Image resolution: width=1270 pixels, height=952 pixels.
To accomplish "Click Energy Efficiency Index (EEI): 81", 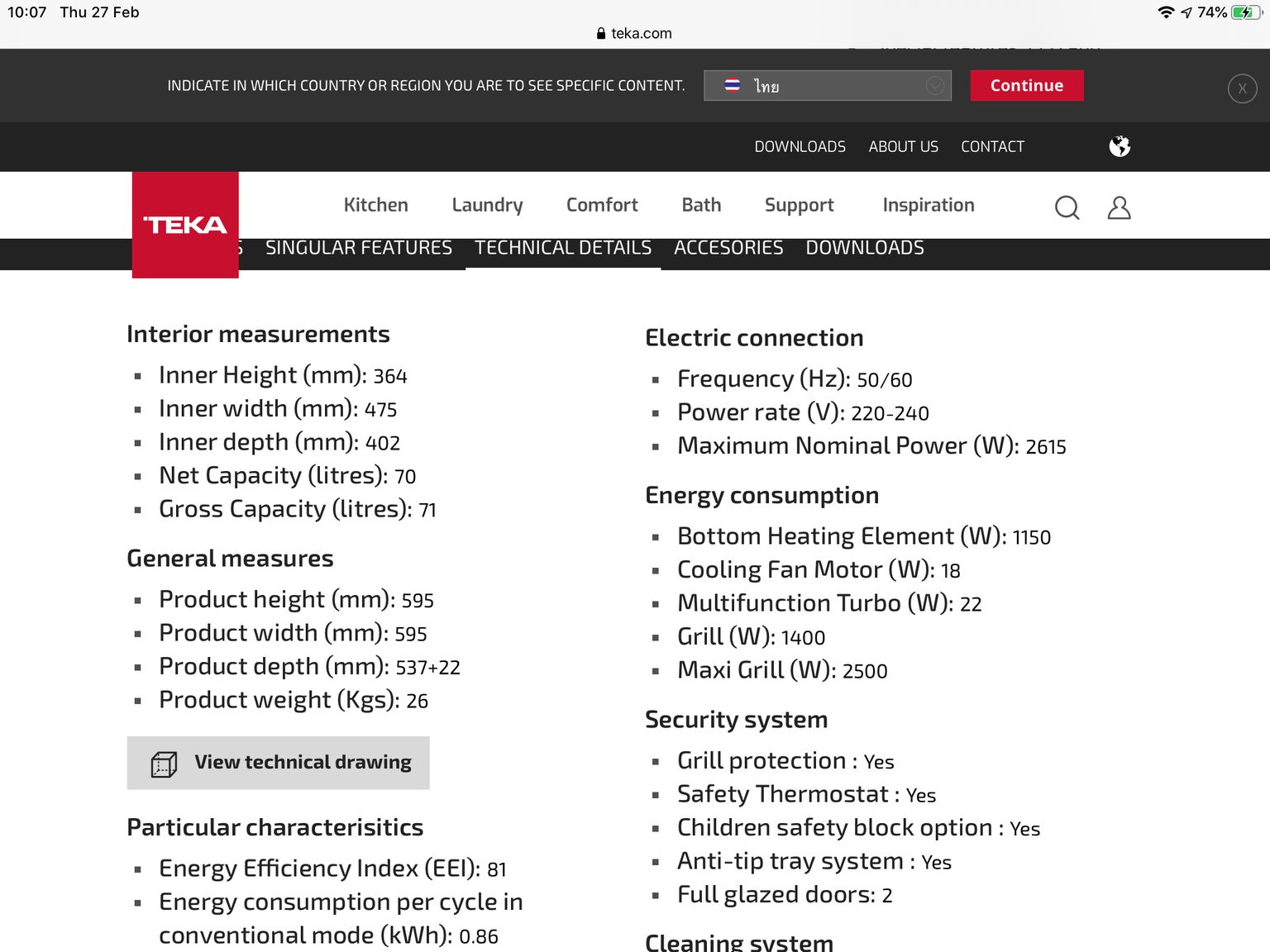I will pos(332,869).
